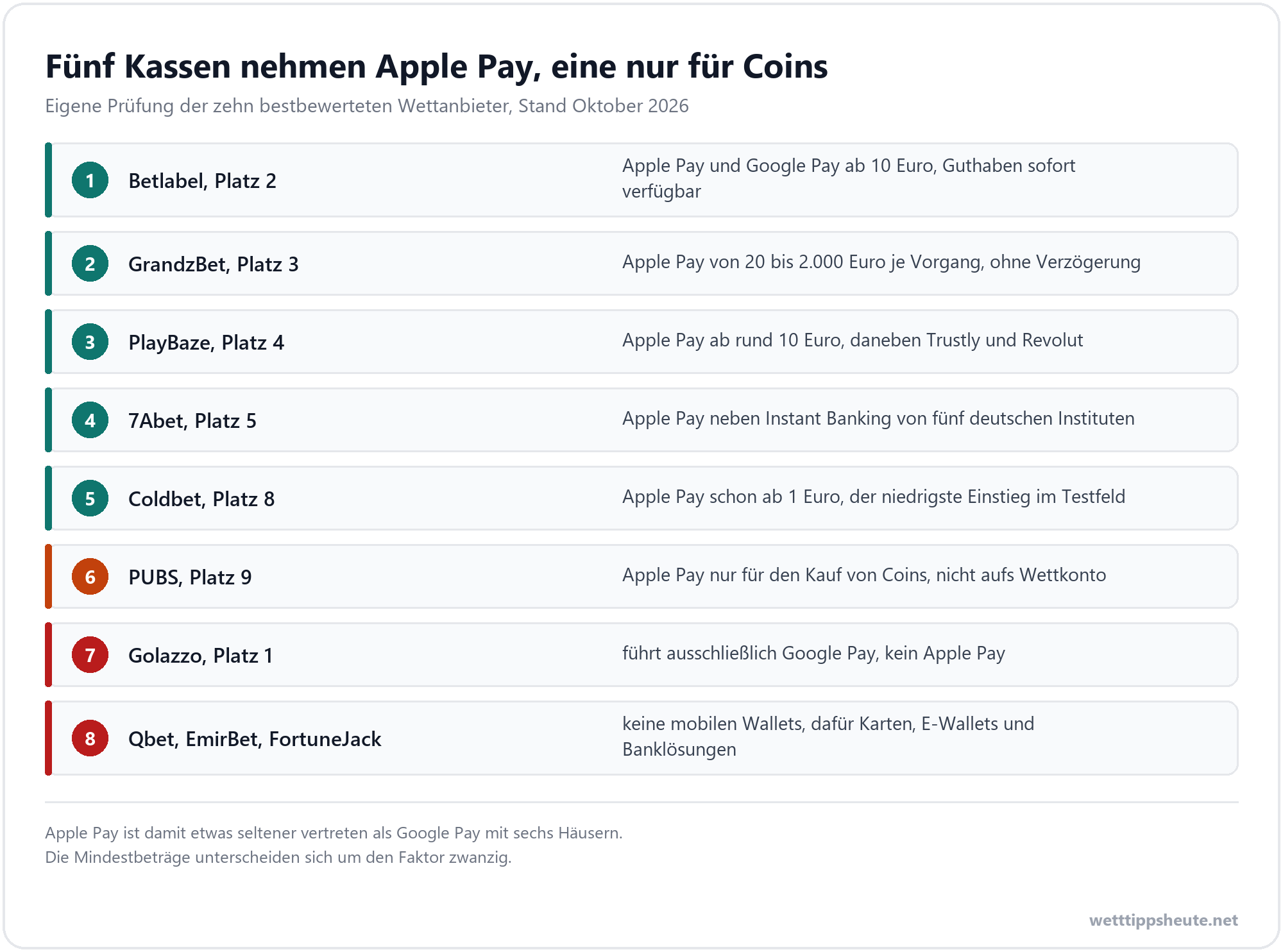Click the description 'führt ausschließlich Google Pay'

tap(813, 653)
